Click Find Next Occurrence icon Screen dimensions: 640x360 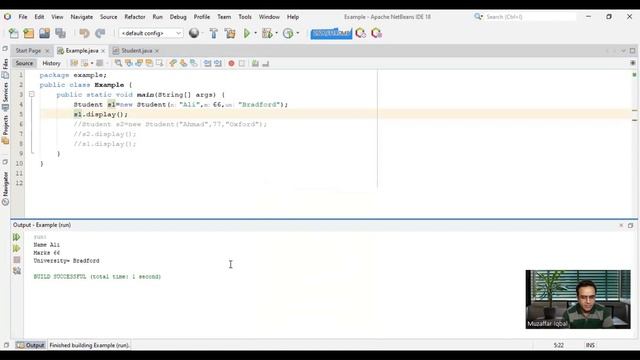tap(139, 63)
